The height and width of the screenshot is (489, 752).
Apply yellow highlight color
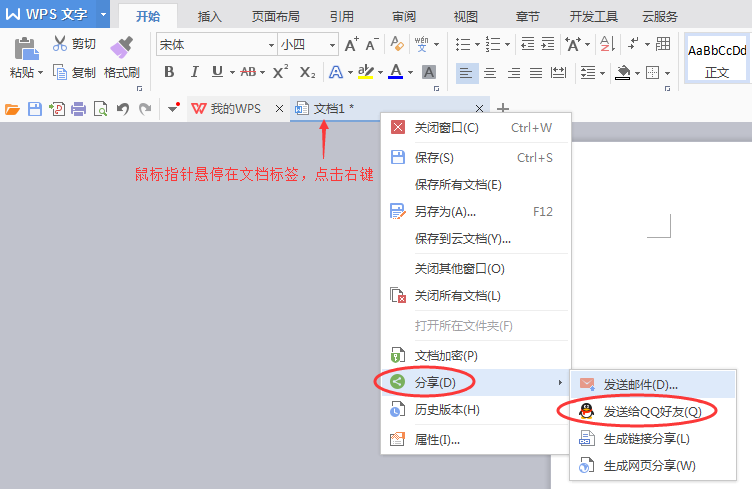point(365,72)
